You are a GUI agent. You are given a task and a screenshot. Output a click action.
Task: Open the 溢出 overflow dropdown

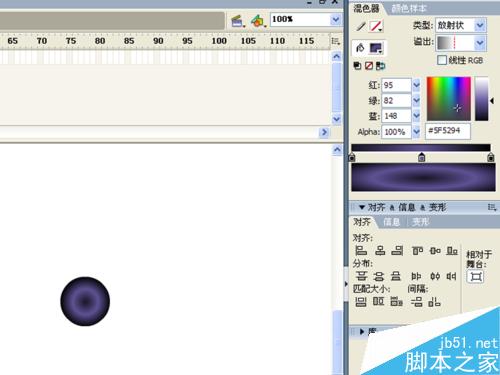460,43
